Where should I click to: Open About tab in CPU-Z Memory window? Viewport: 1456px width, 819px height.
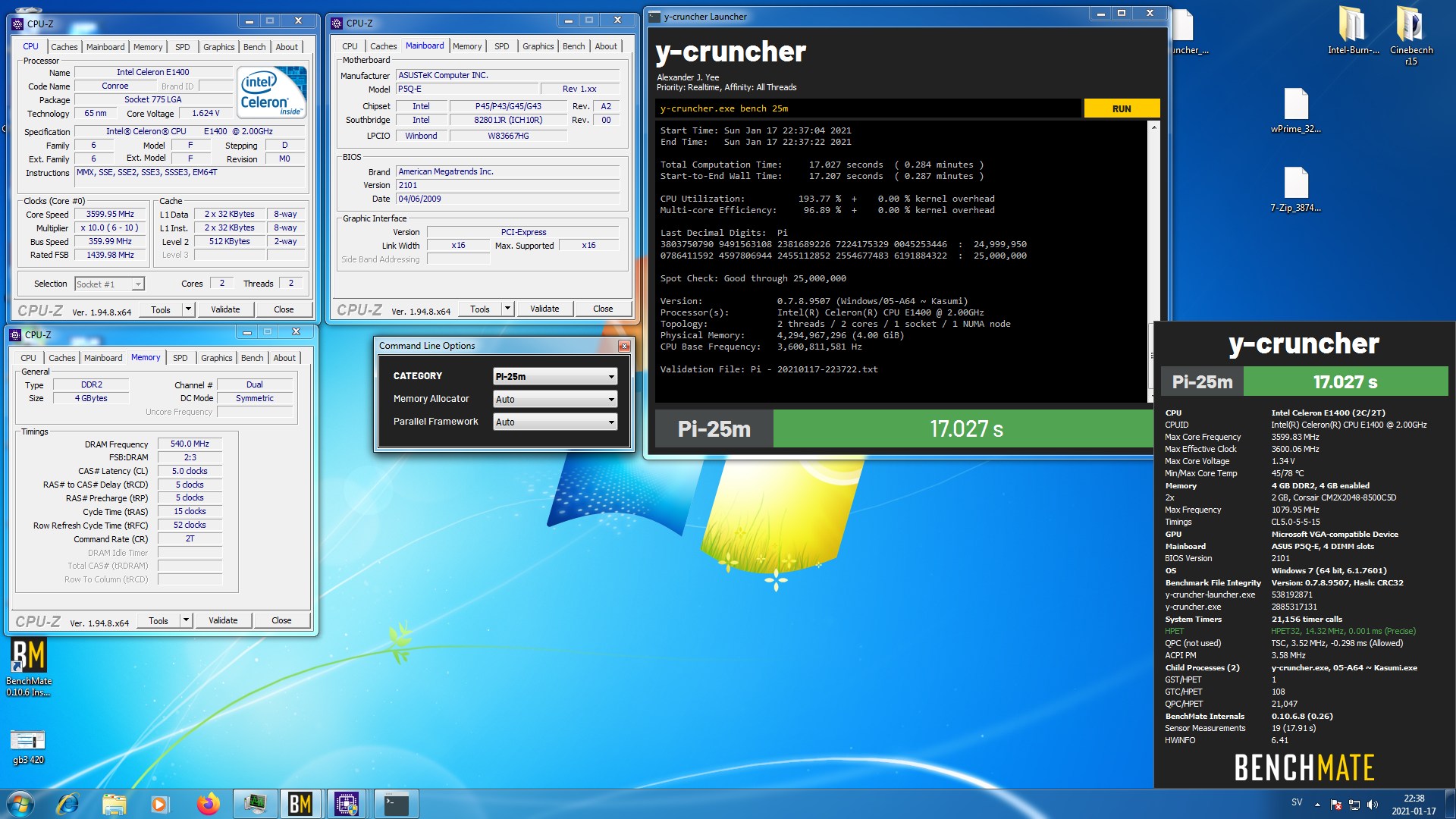click(284, 358)
